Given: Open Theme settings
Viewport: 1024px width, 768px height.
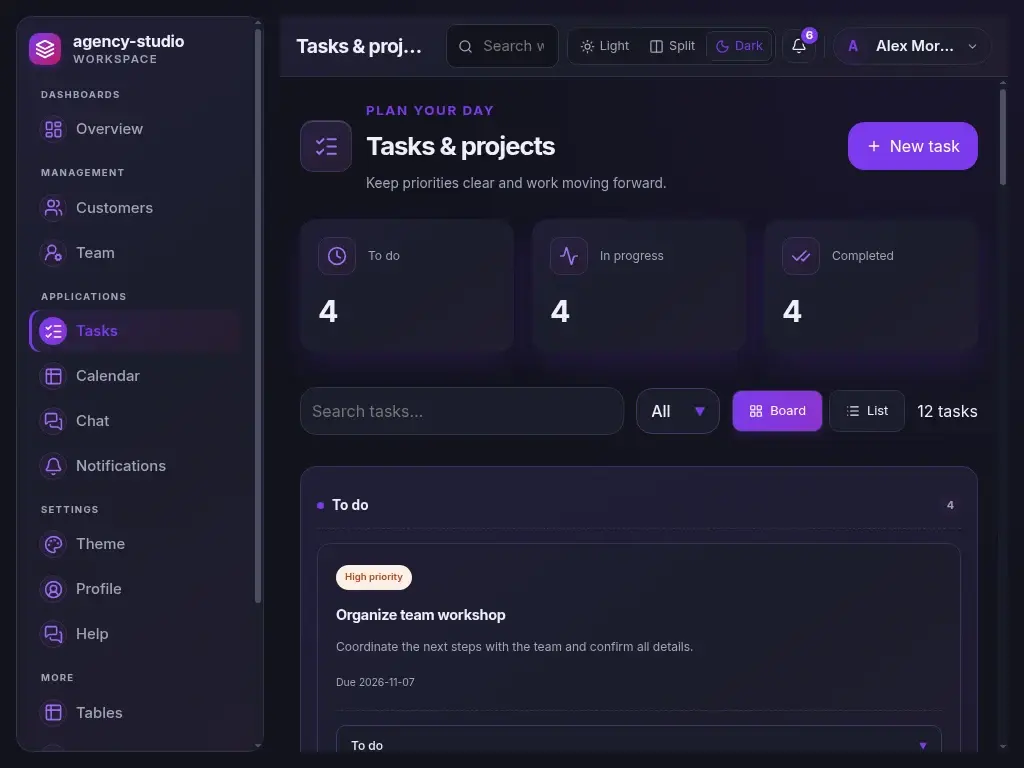Looking at the screenshot, I should coord(136,544).
